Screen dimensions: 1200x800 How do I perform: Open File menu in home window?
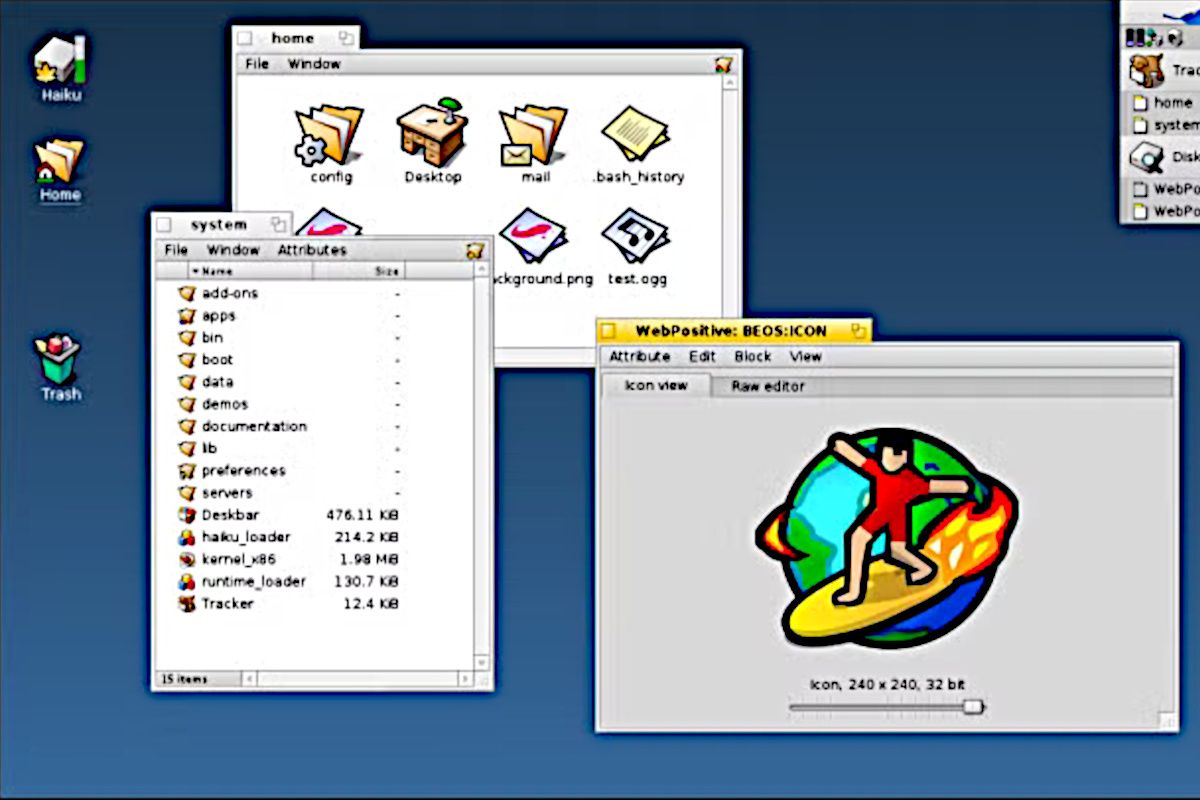257,64
